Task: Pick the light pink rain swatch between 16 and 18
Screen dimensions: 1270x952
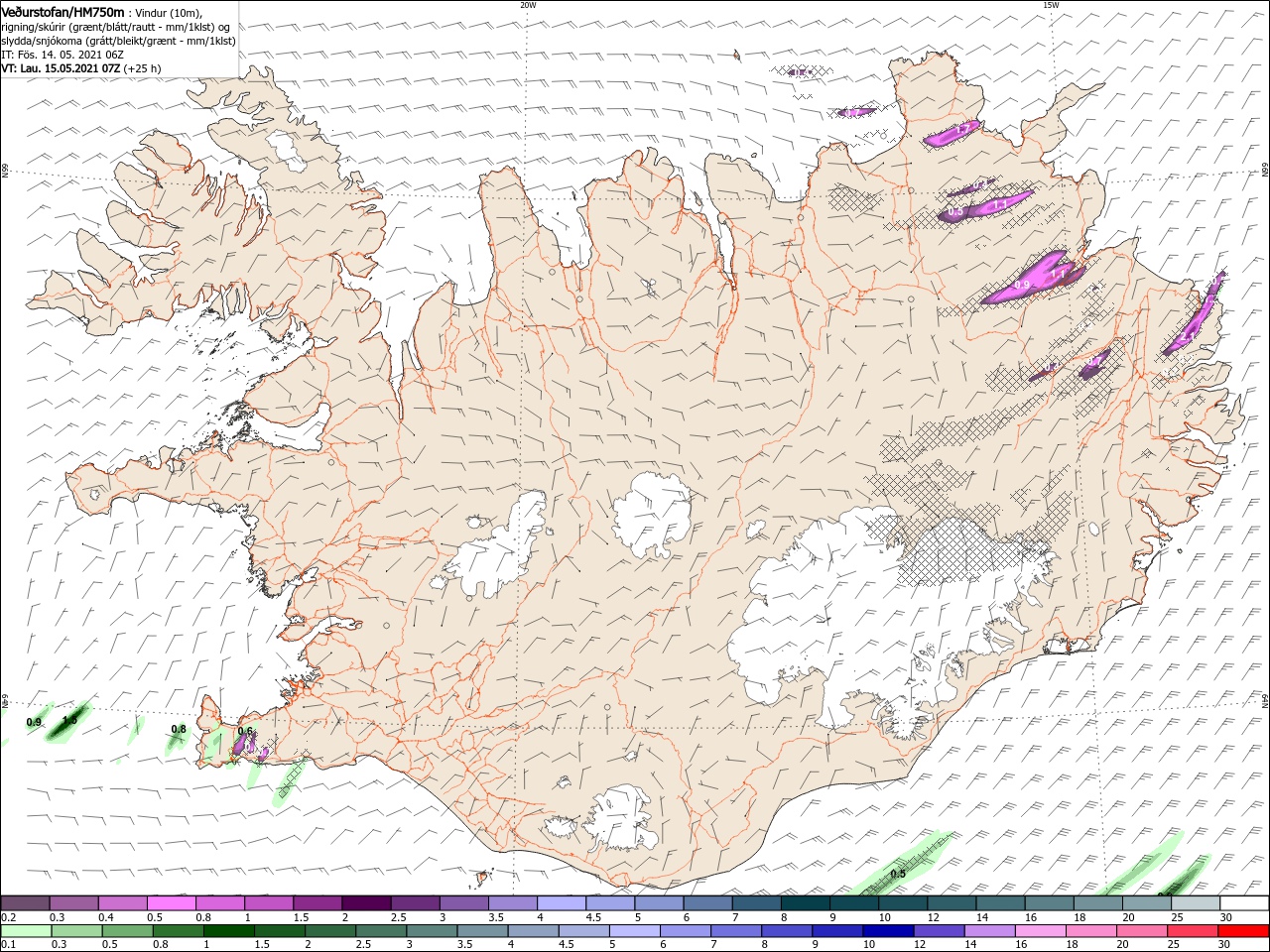Action: pos(1040,931)
